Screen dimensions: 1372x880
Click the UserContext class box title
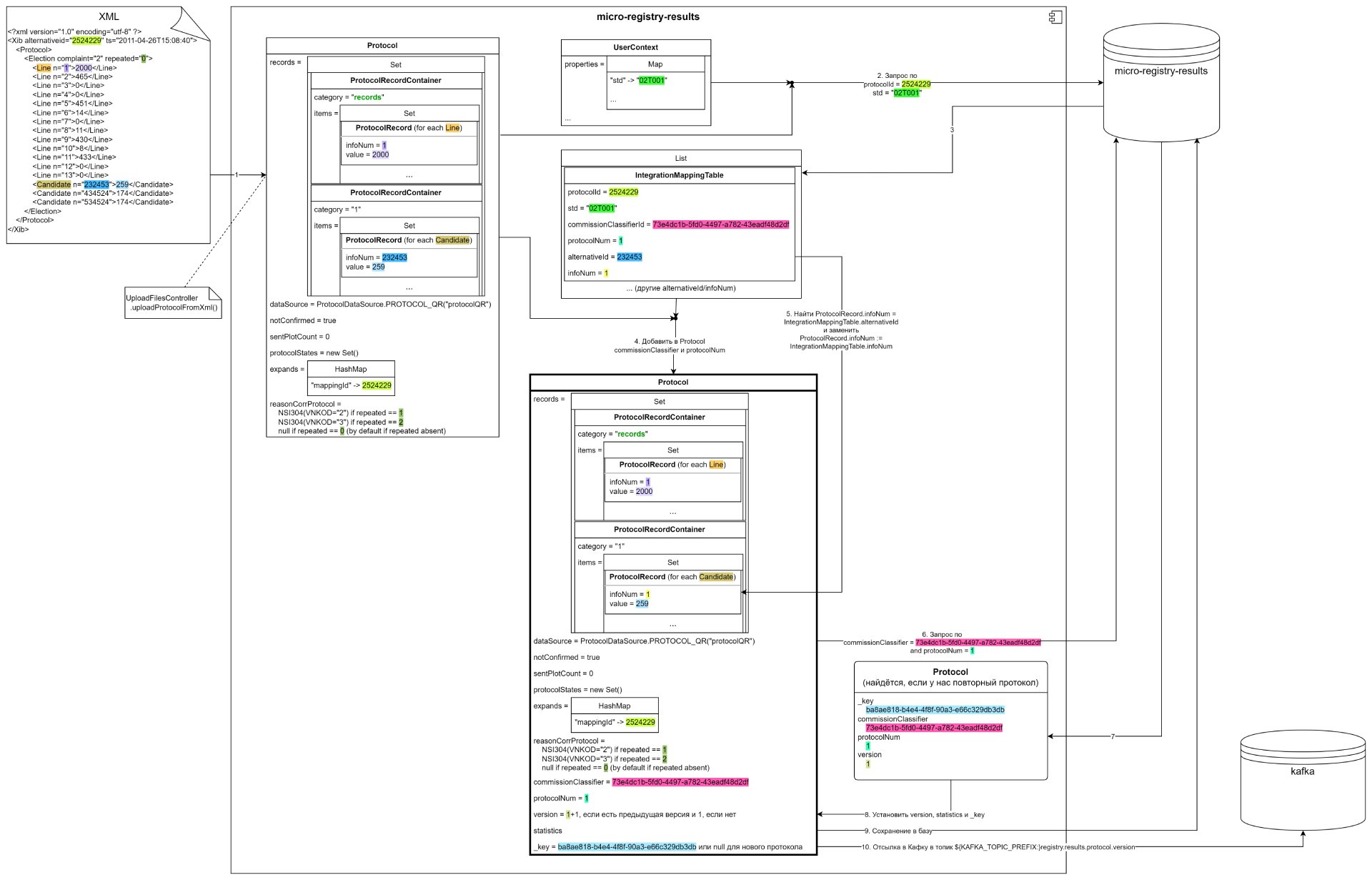click(635, 47)
